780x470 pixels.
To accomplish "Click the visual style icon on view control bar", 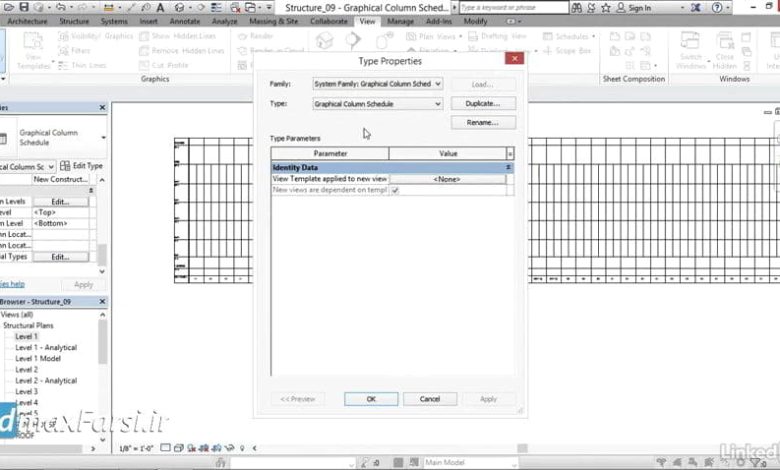I will [179, 448].
